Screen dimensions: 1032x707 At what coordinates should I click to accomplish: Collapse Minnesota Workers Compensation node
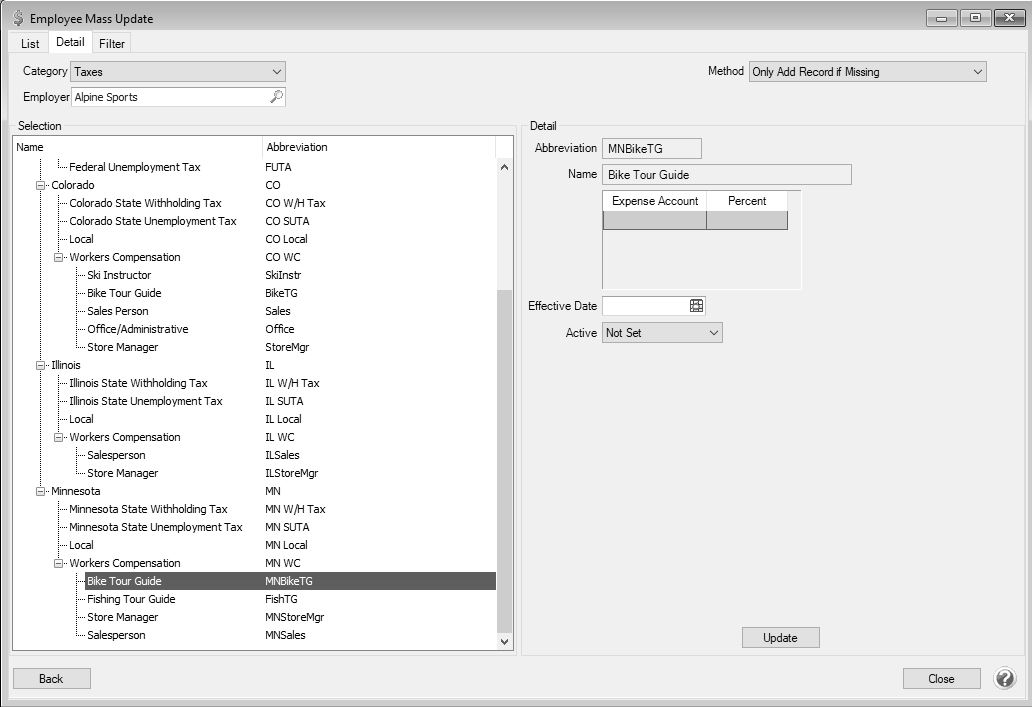point(59,563)
